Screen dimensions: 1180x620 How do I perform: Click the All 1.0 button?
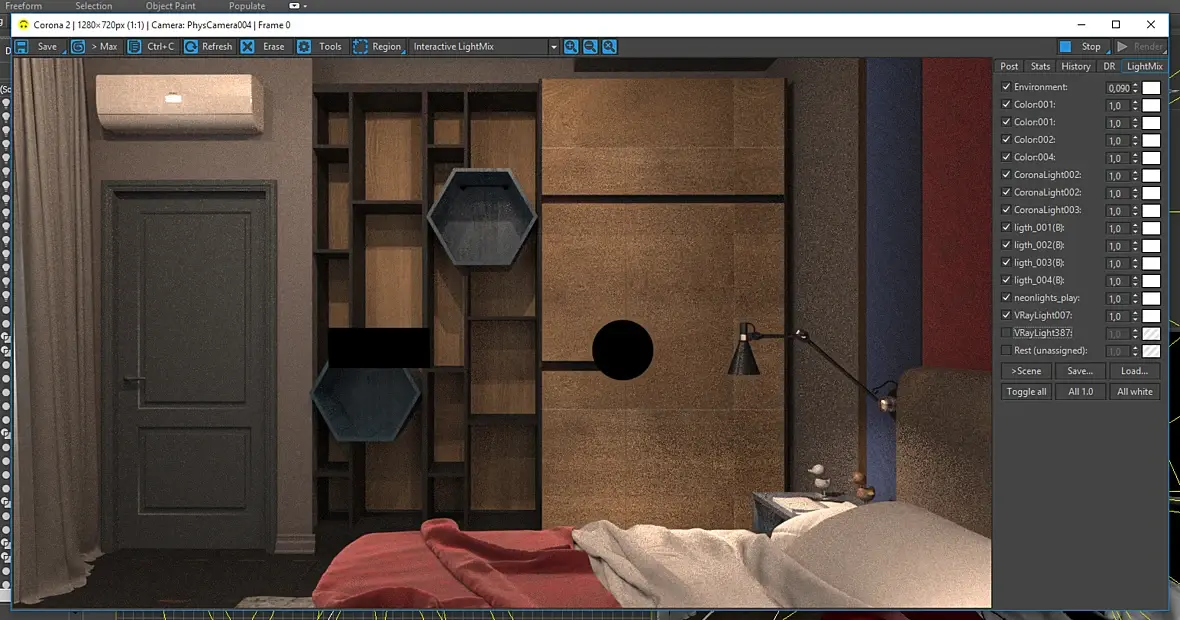pos(1080,391)
